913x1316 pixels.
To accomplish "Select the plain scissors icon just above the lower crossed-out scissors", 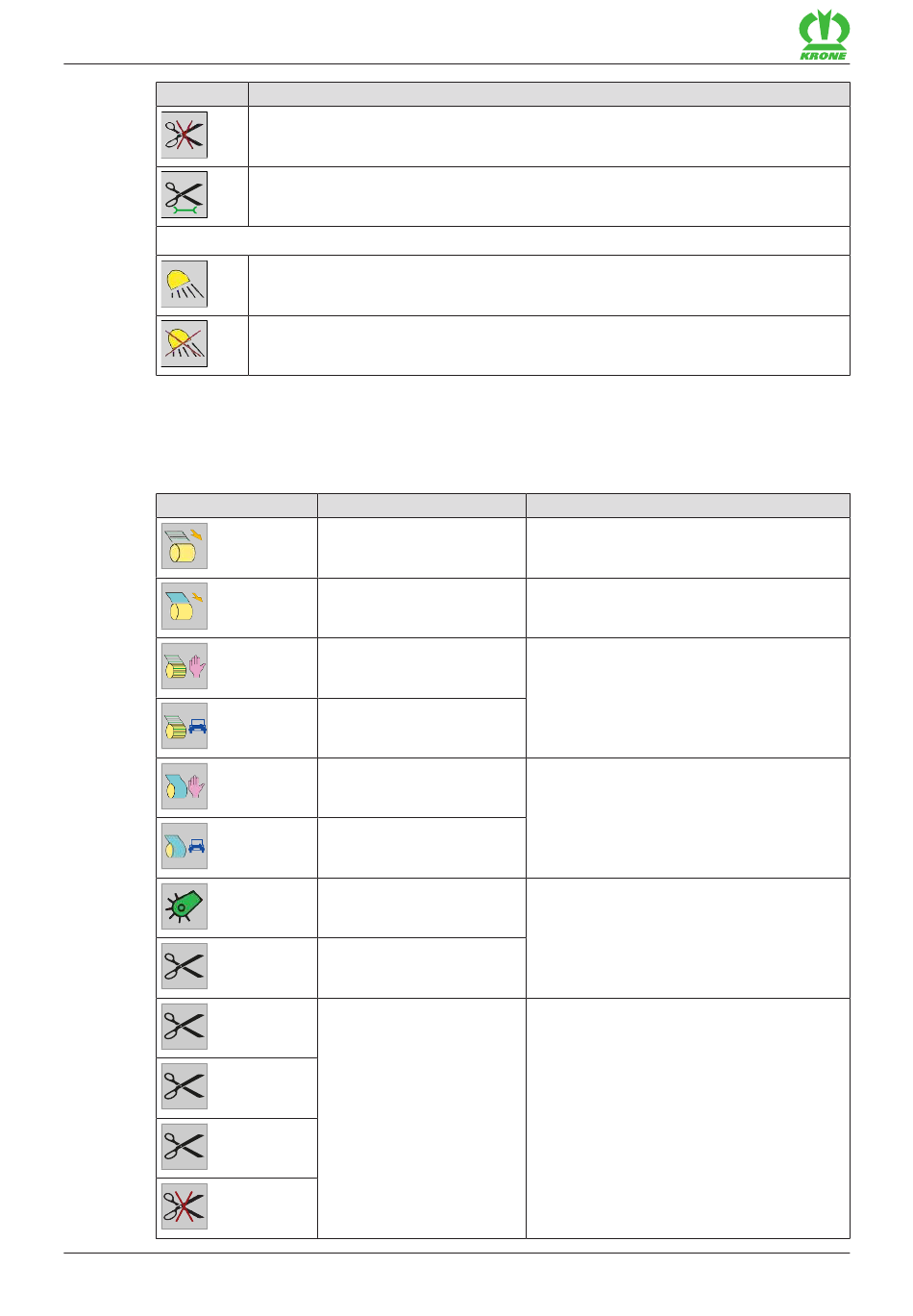I will click(185, 1147).
